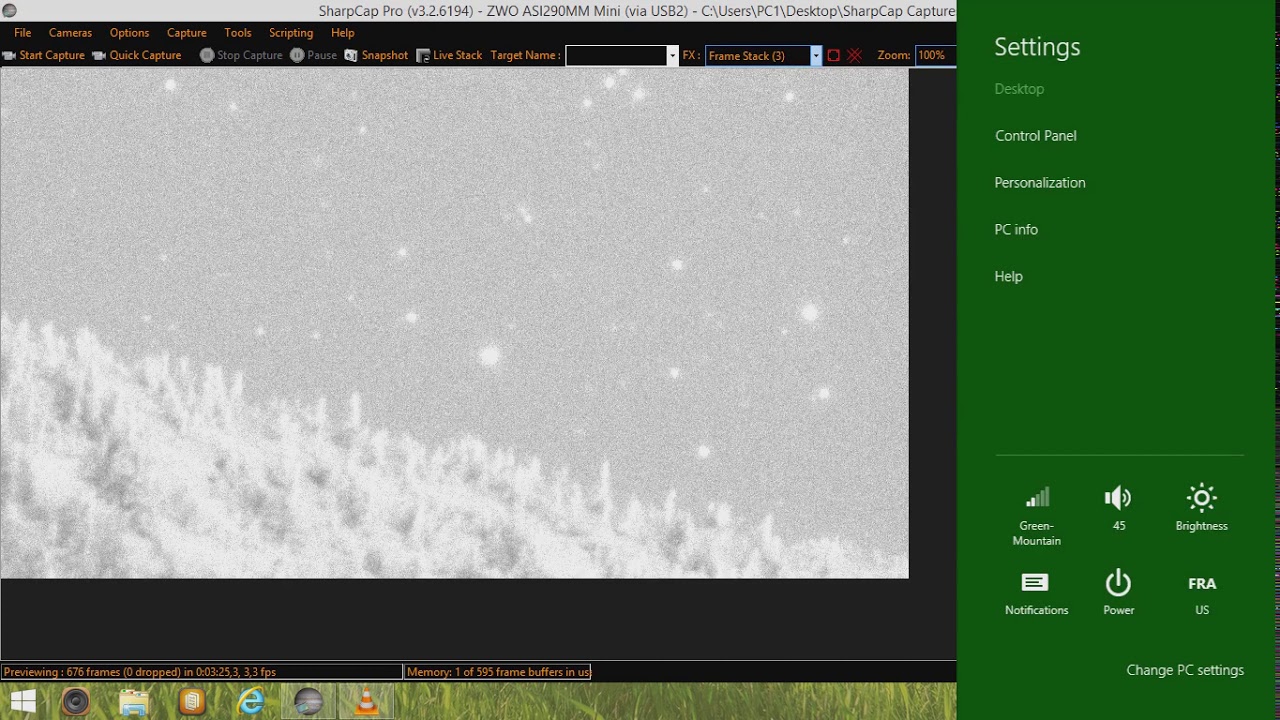
Task: Open VLC media player from the taskbar
Action: tap(367, 702)
